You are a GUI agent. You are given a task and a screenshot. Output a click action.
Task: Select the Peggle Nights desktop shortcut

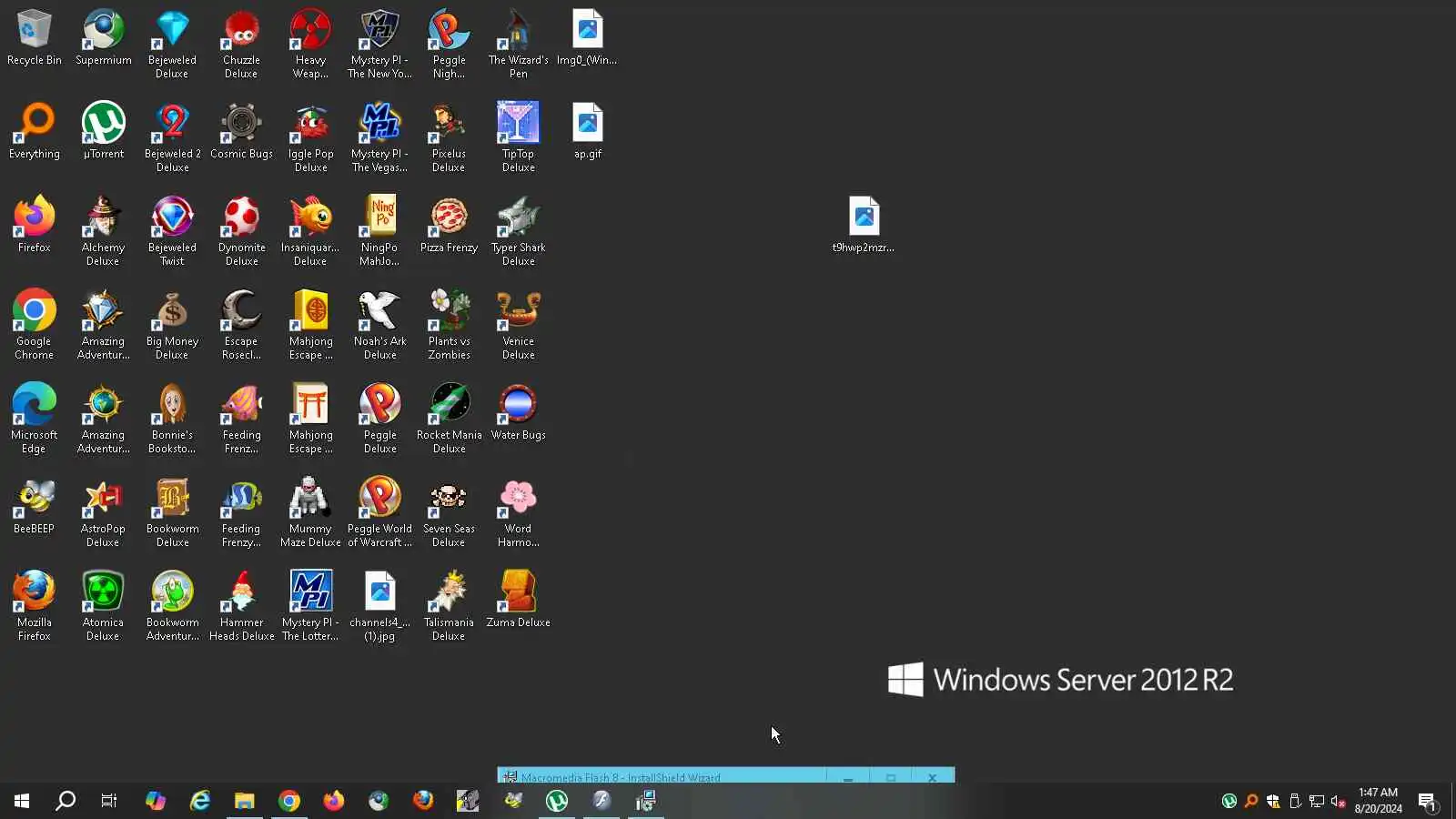pyautogui.click(x=449, y=44)
